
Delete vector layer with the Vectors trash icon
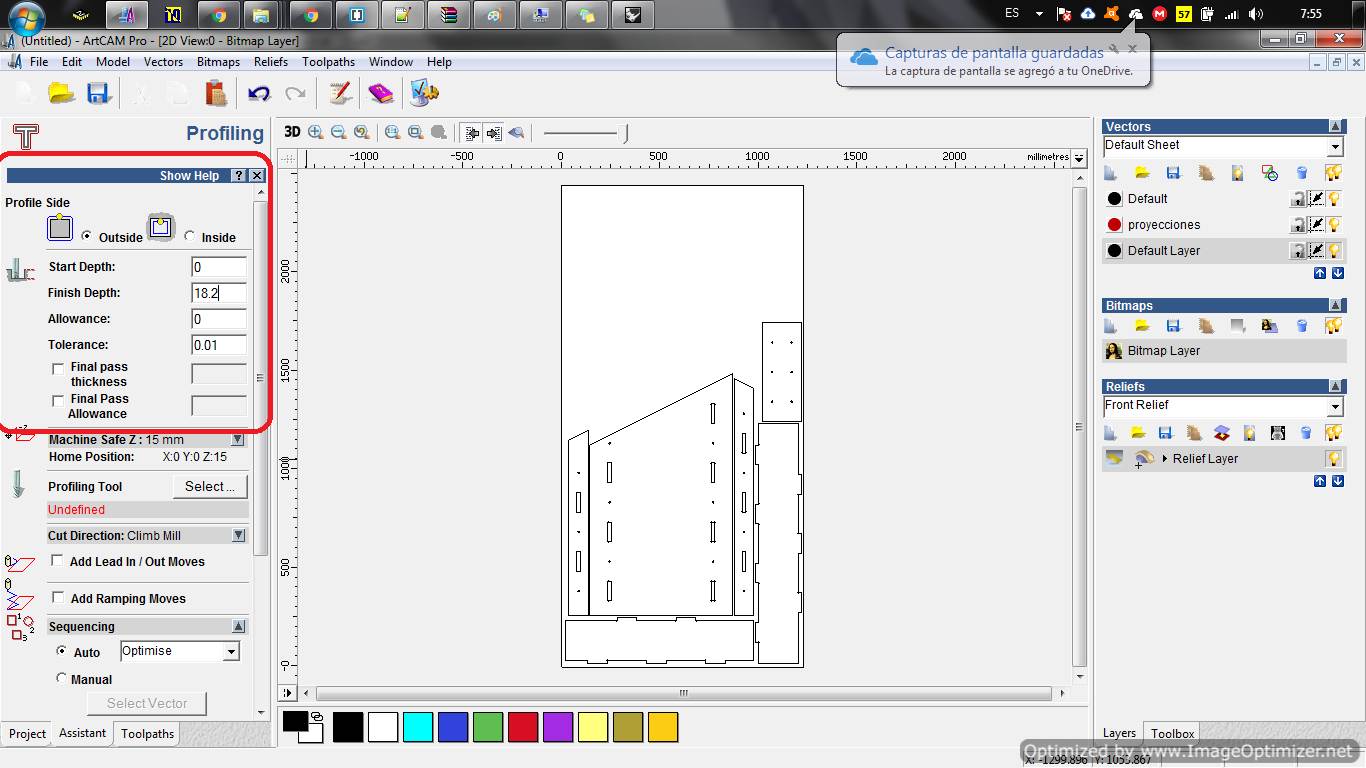1302,173
